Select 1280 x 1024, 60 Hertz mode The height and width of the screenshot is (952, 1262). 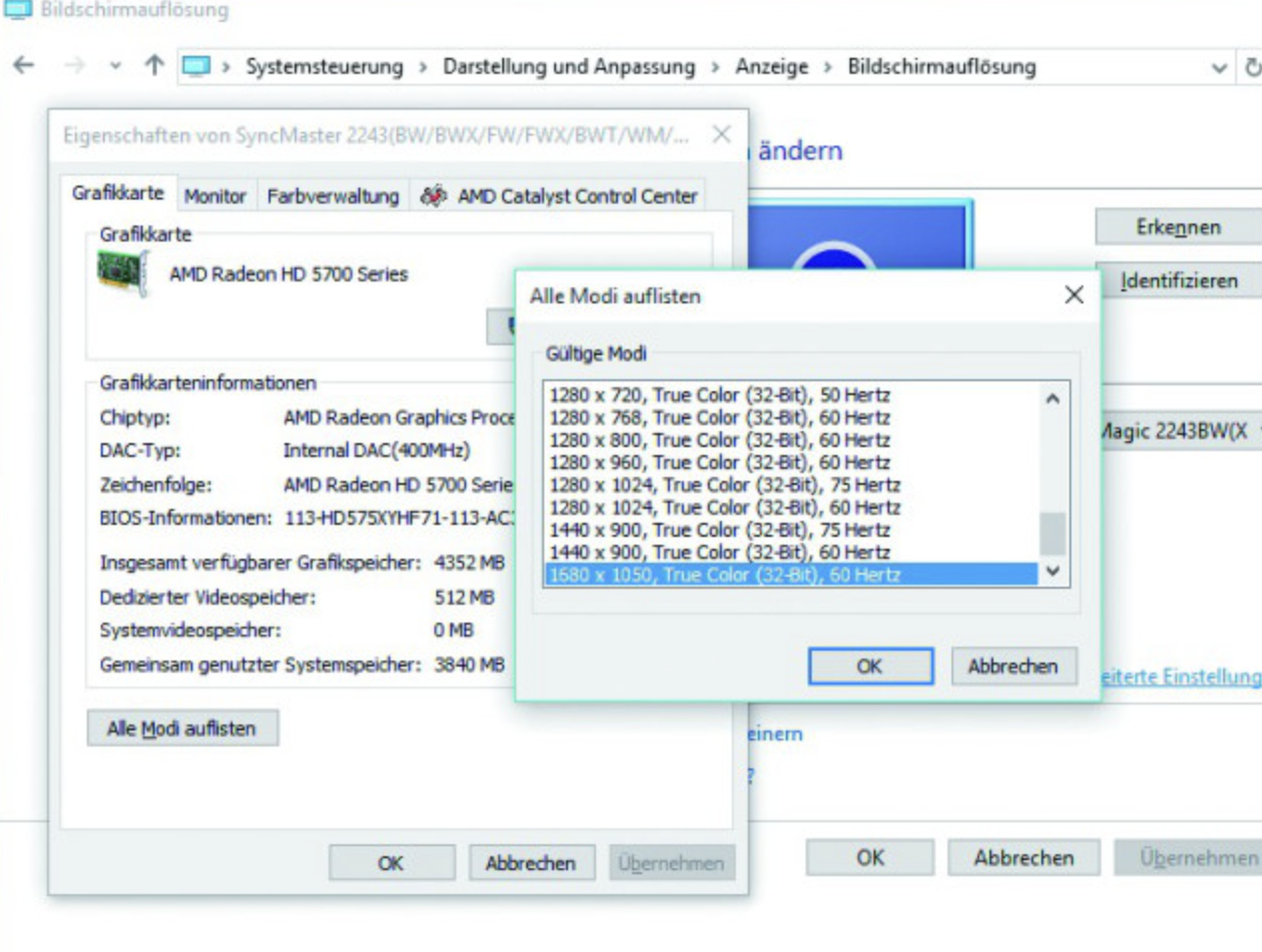tap(790, 507)
